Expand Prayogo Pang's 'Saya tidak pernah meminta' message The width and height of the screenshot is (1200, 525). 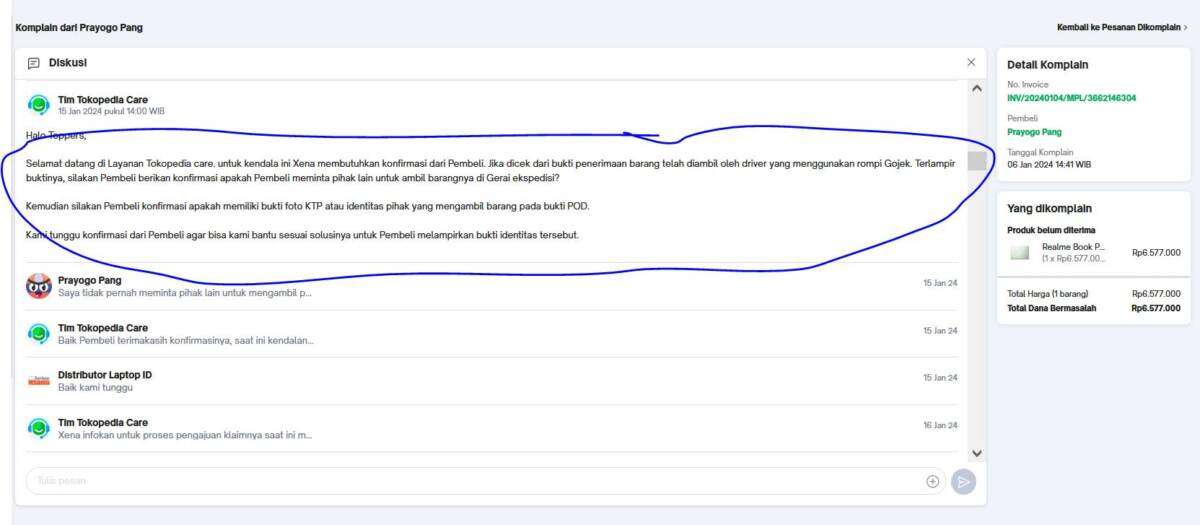pyautogui.click(x=492, y=287)
